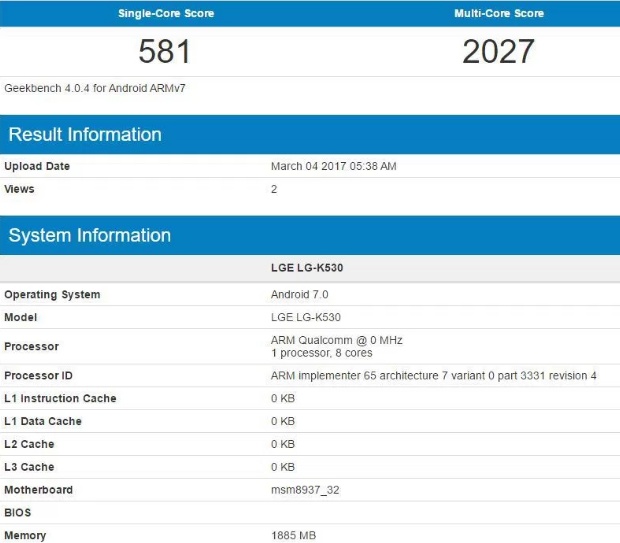
Task: Click the L1 Instruction Cache label
Action: click(60, 399)
